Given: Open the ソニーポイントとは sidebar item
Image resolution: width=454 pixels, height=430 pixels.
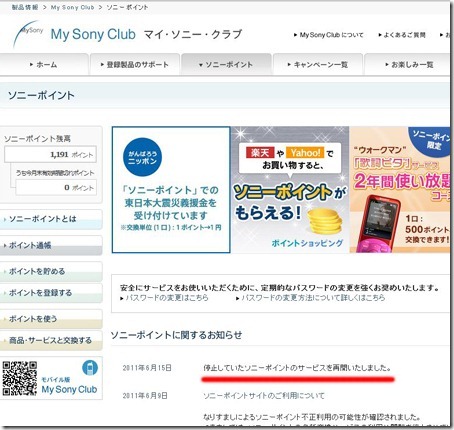Looking at the screenshot, I should (x=51, y=219).
